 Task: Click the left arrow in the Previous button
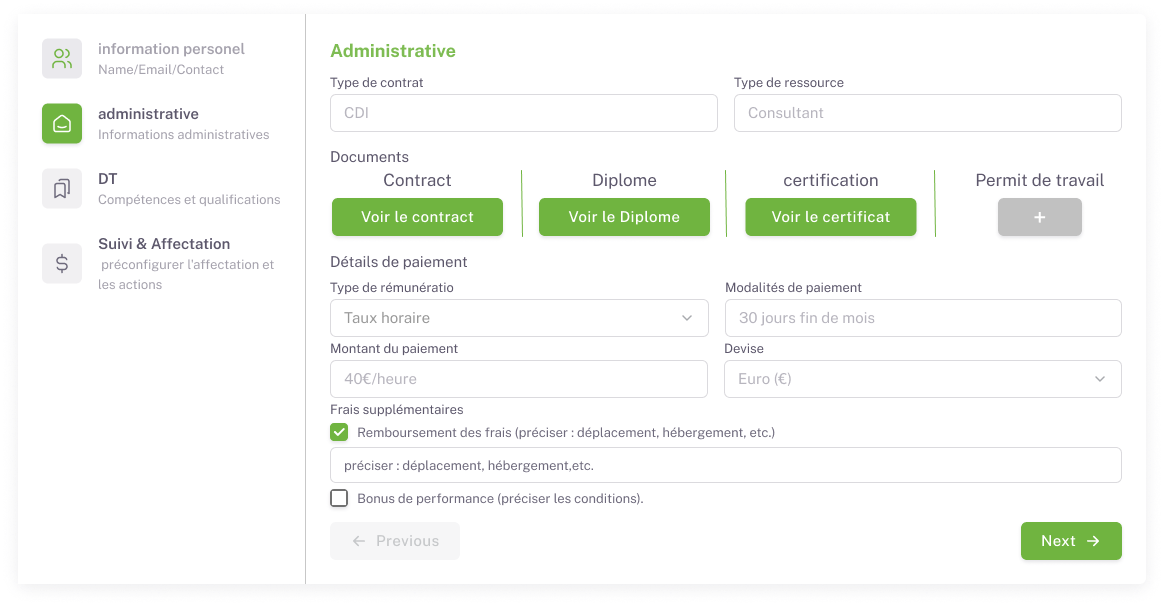(x=359, y=541)
